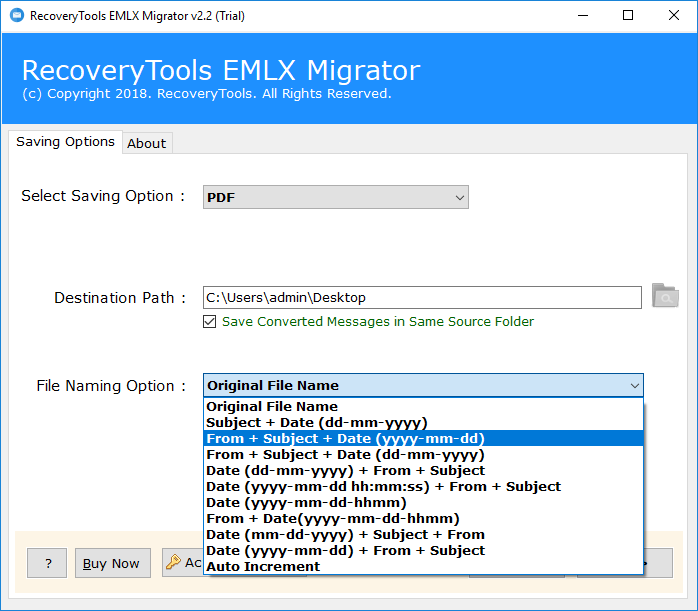Click the RecoveryTools app icon in title bar

[x=17, y=16]
